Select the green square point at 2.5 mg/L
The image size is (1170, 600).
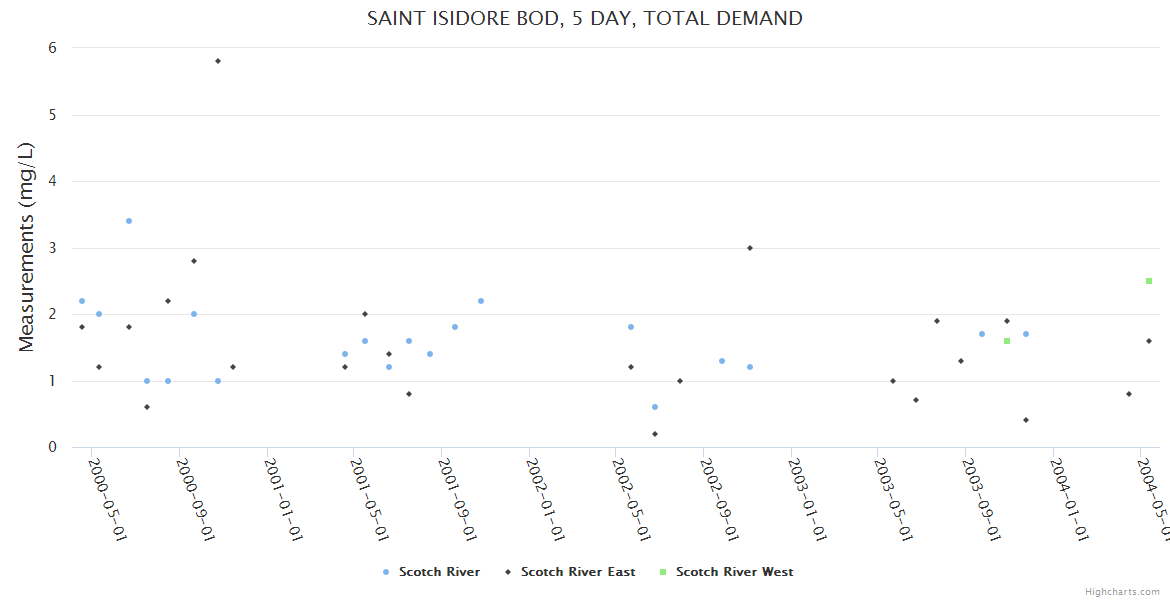tap(1149, 281)
